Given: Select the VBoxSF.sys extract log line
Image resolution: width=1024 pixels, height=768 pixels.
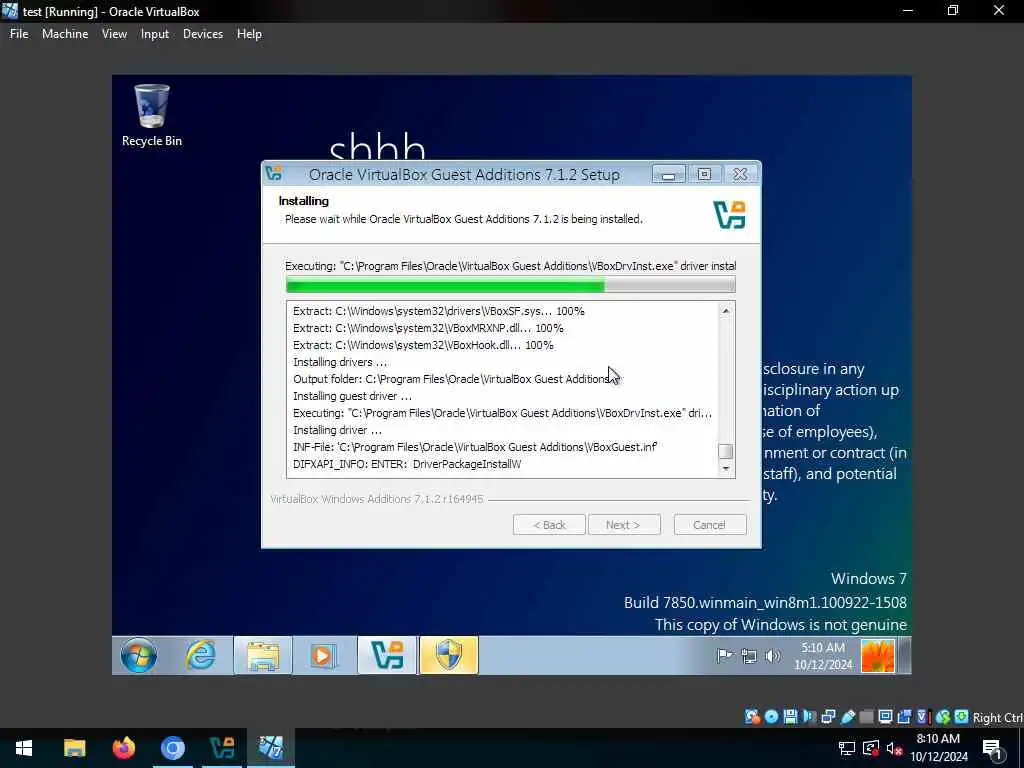Looking at the screenshot, I should pyautogui.click(x=438, y=311).
